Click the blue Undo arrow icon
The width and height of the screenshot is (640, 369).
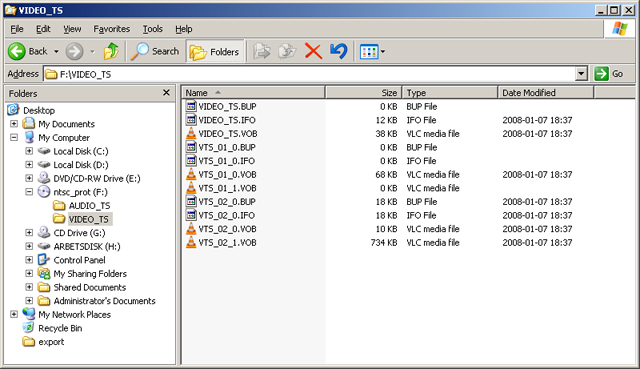pos(339,51)
